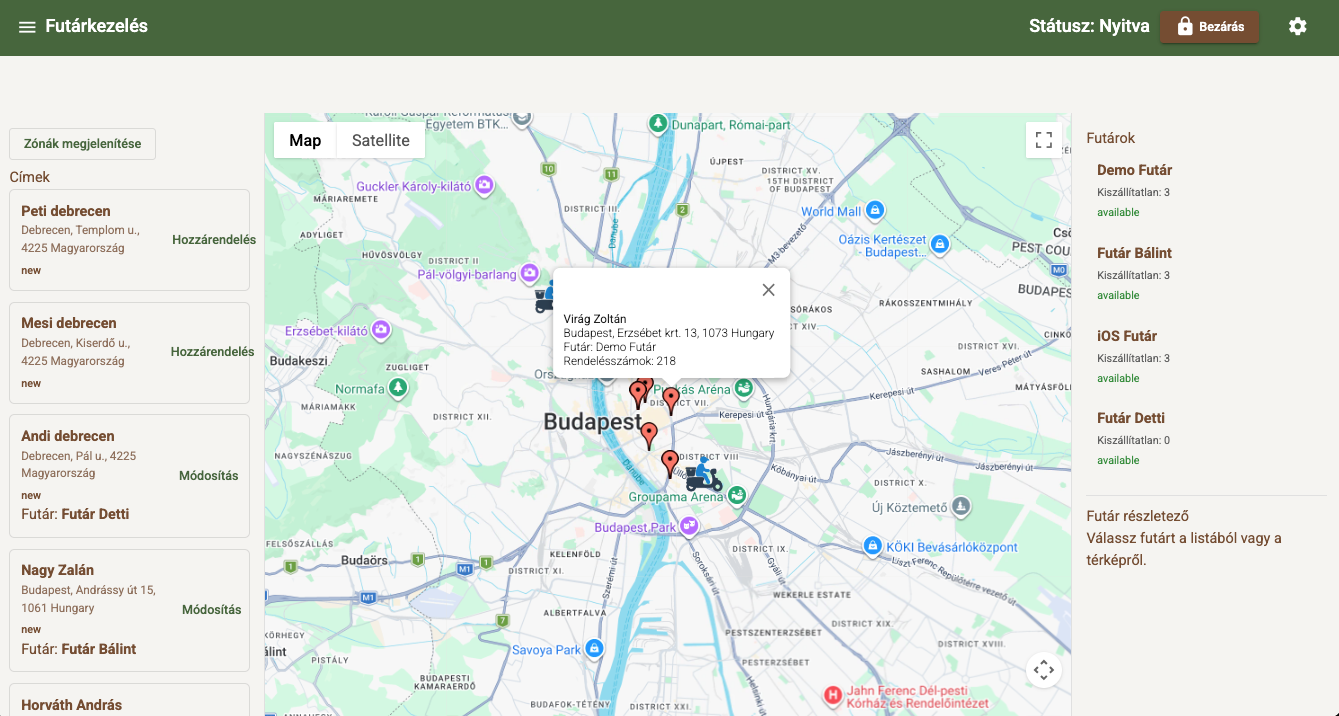The width and height of the screenshot is (1339, 716).
Task: Click the Budapest Park venue marker
Action: coord(689,526)
